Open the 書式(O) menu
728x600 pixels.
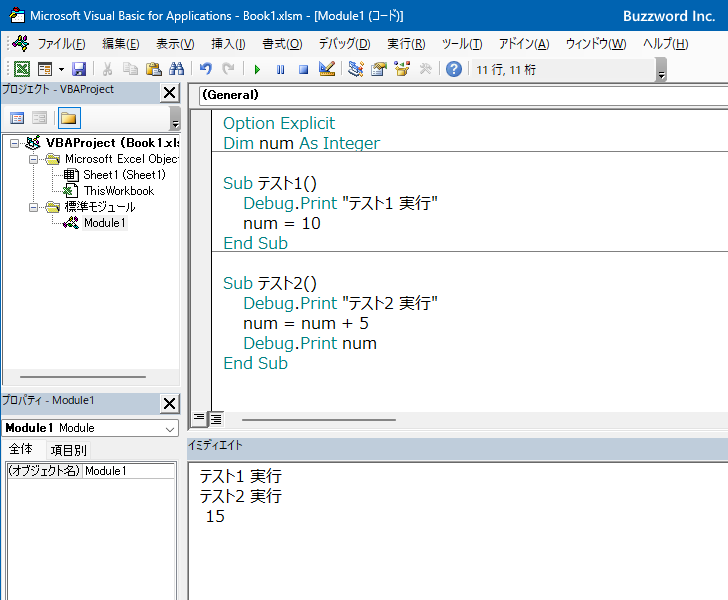tap(282, 44)
